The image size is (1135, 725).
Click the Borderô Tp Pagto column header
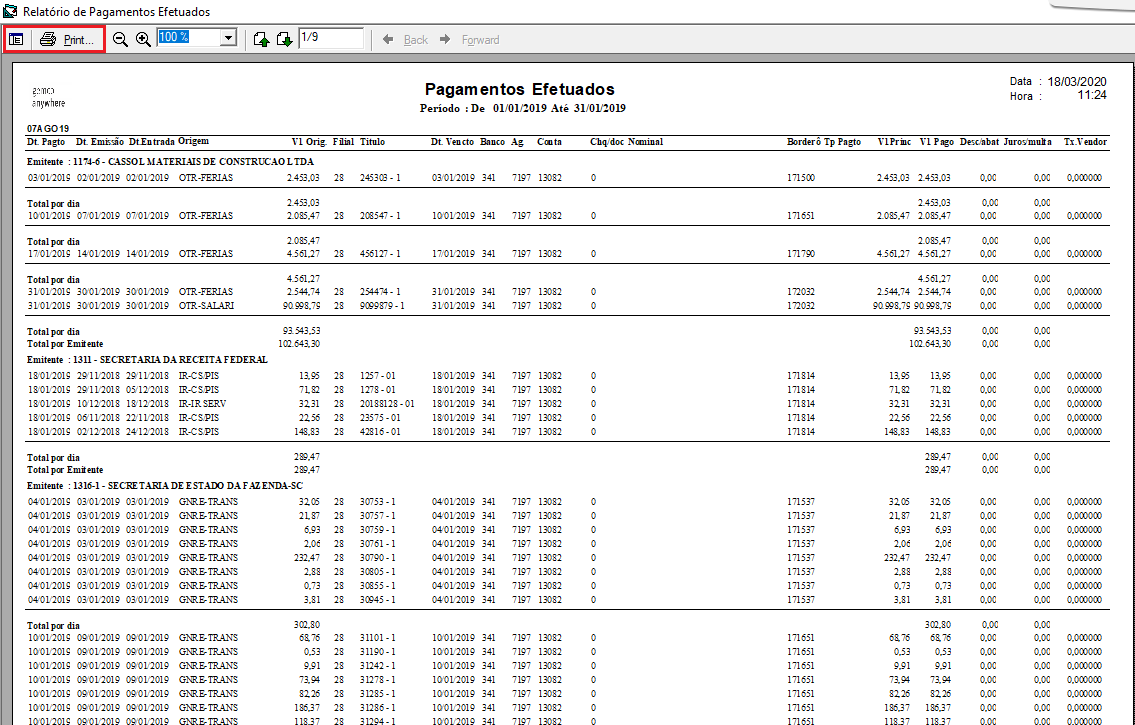click(x=824, y=142)
